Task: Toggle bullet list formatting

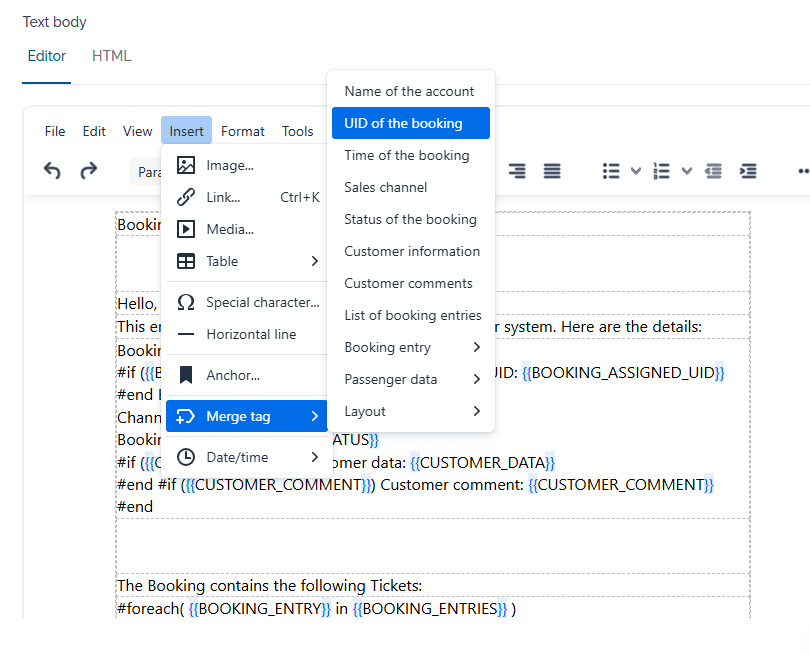Action: (611, 171)
